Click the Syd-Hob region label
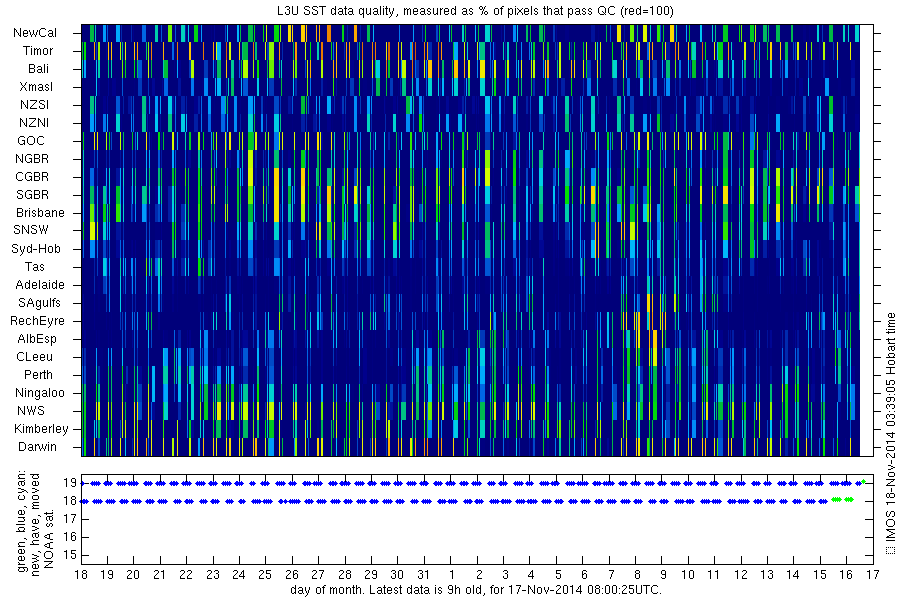 coord(36,249)
